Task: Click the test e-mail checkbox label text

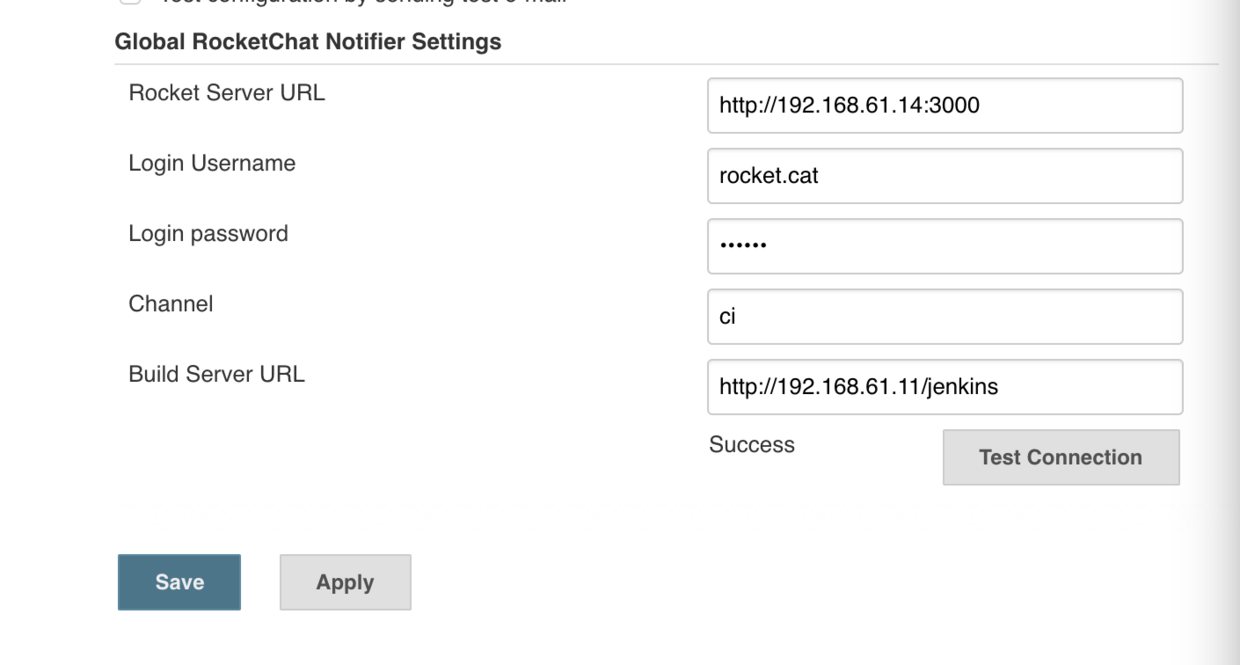Action: tap(360, 3)
